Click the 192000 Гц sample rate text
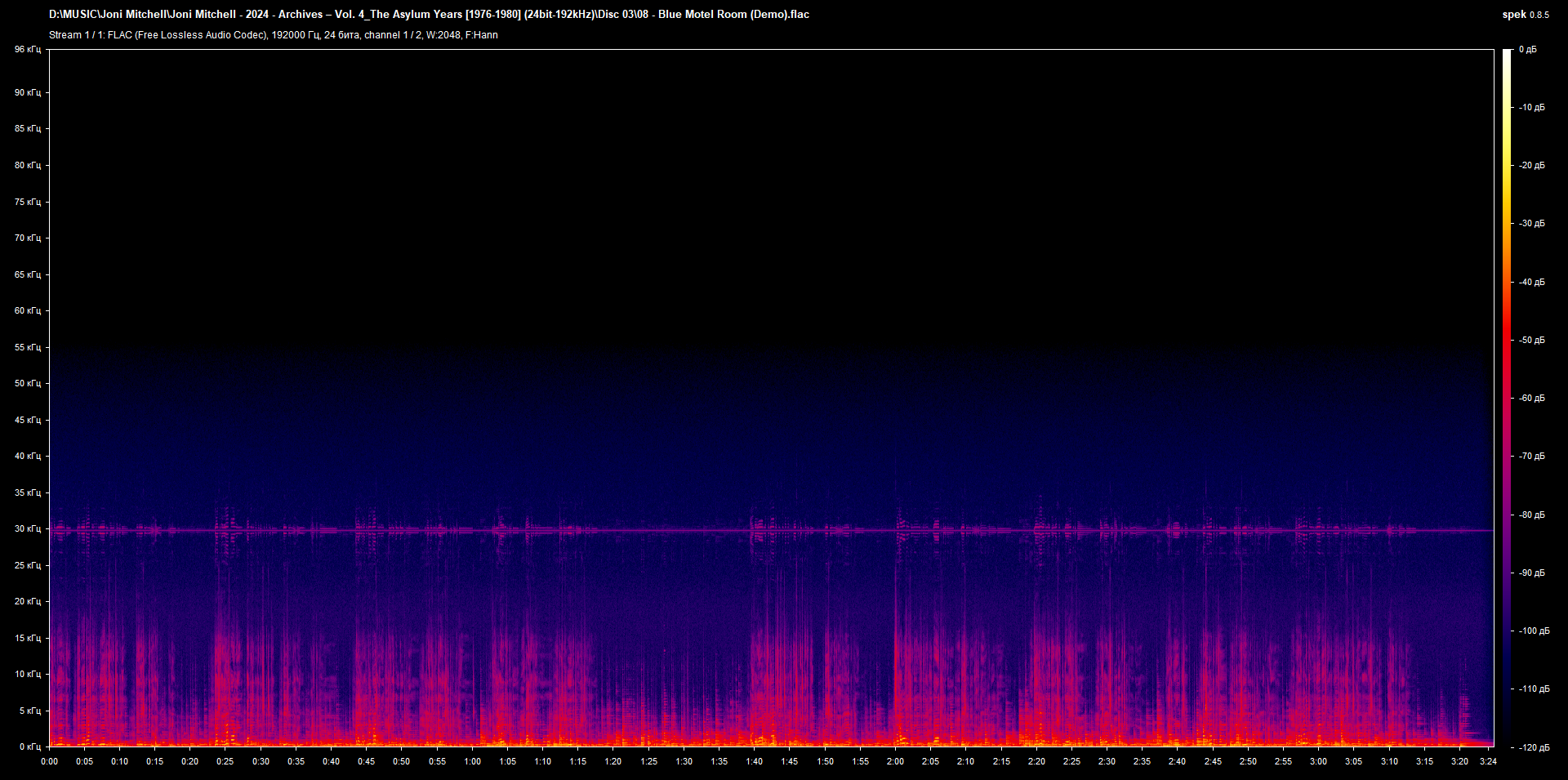Viewport: 1568px width, 780px height. (x=296, y=35)
